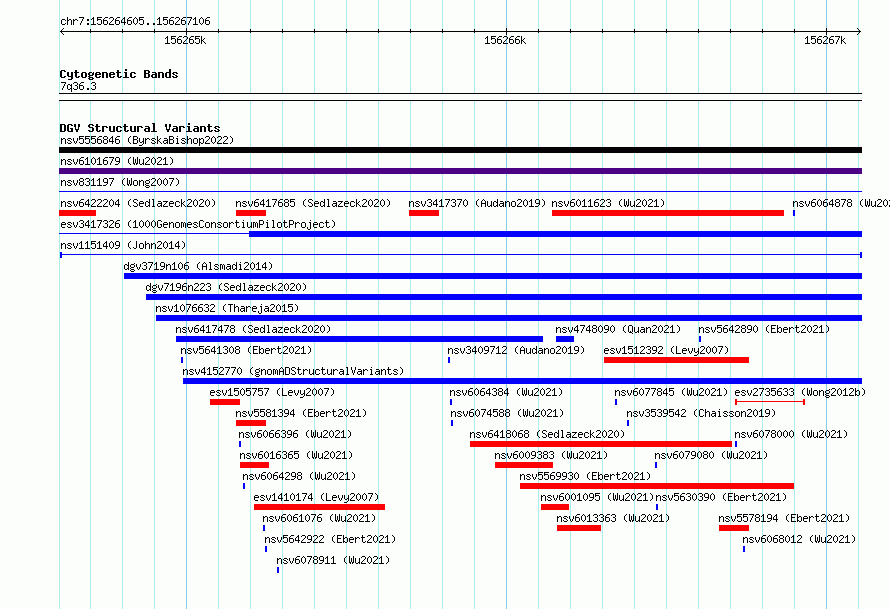The width and height of the screenshot is (890, 609).
Task: Open the nsv3417370 (Audano2019) label
Action: (x=477, y=203)
